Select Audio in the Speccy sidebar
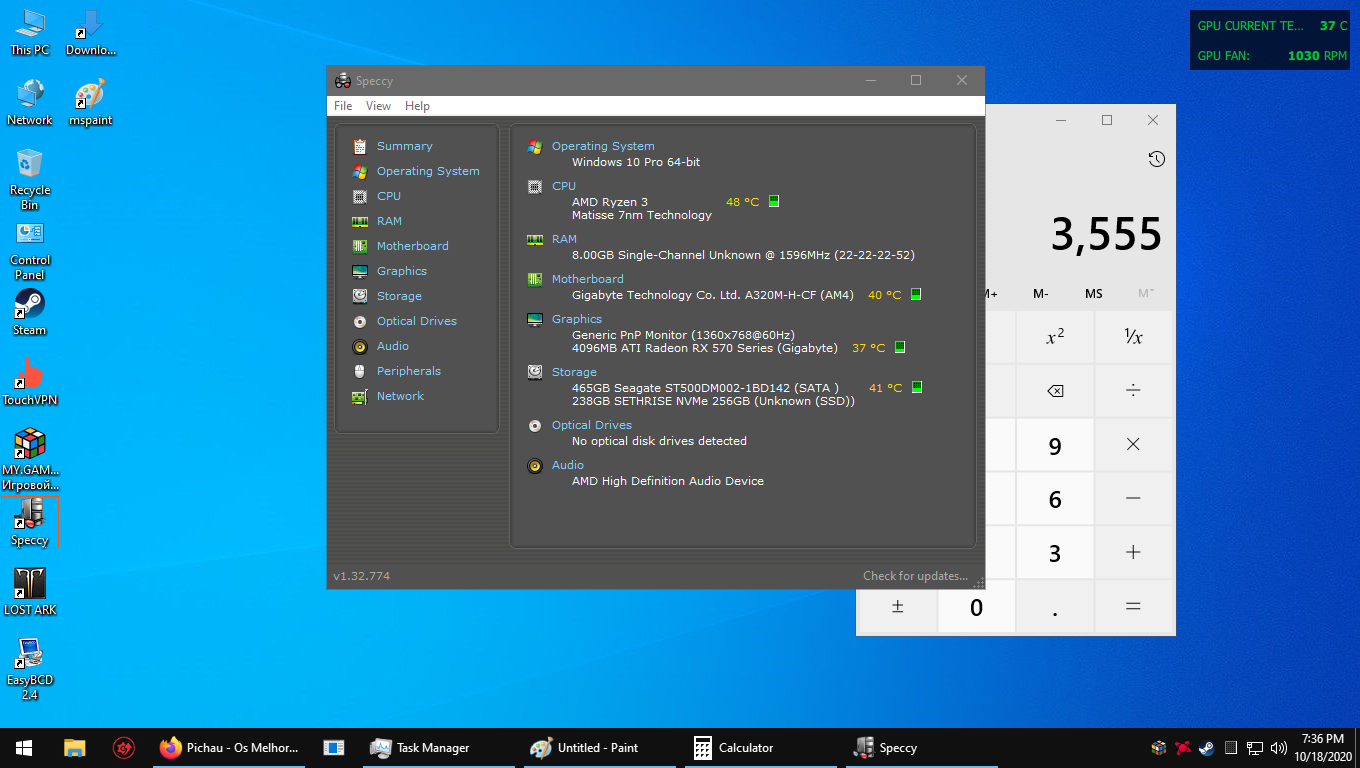1360x768 pixels. pos(393,346)
